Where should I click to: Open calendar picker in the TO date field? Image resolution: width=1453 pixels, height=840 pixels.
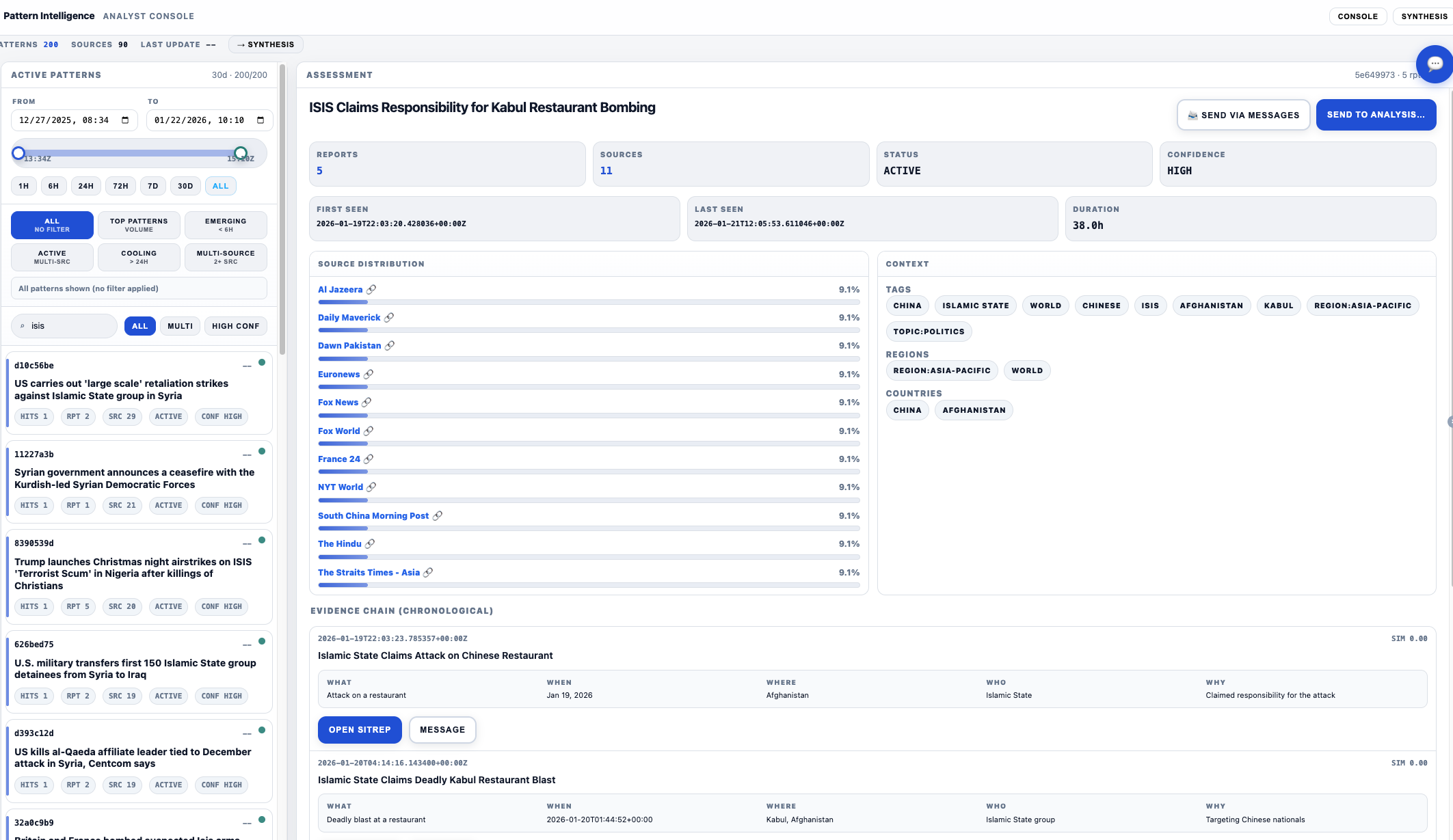click(261, 120)
